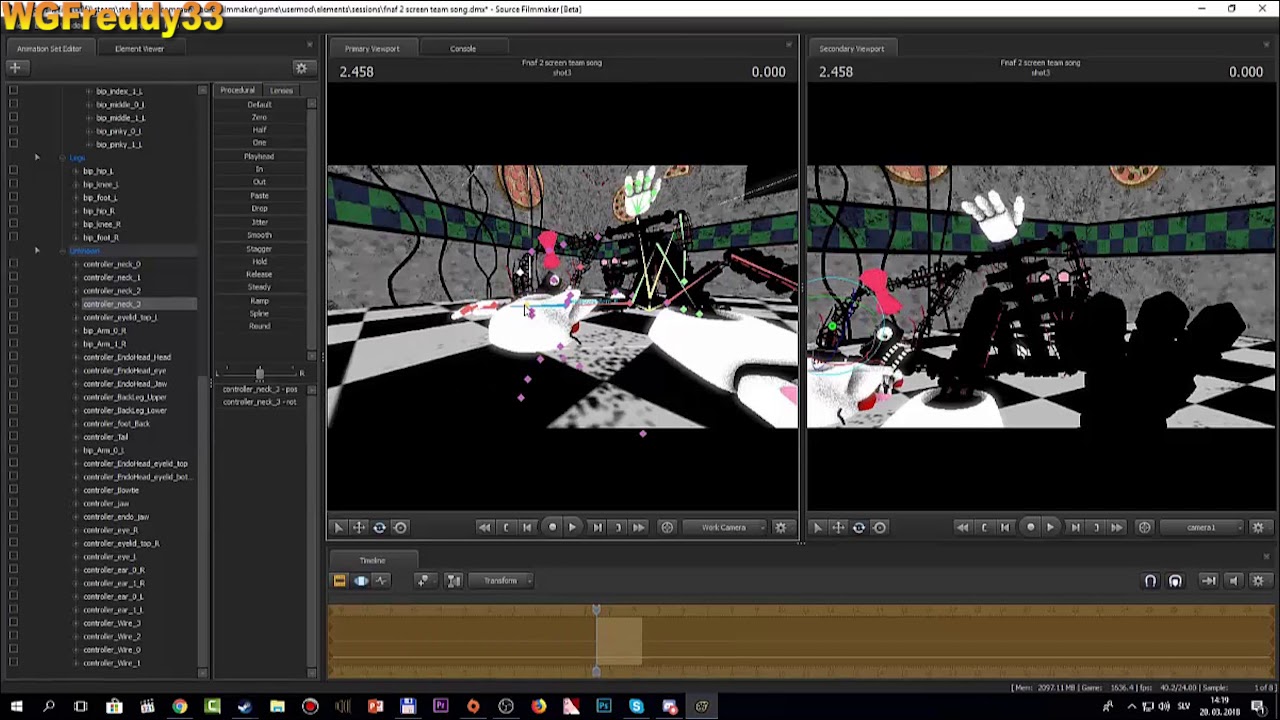This screenshot has height=720, width=1280.
Task: Click the playhead marker on the timeline
Action: coord(596,610)
